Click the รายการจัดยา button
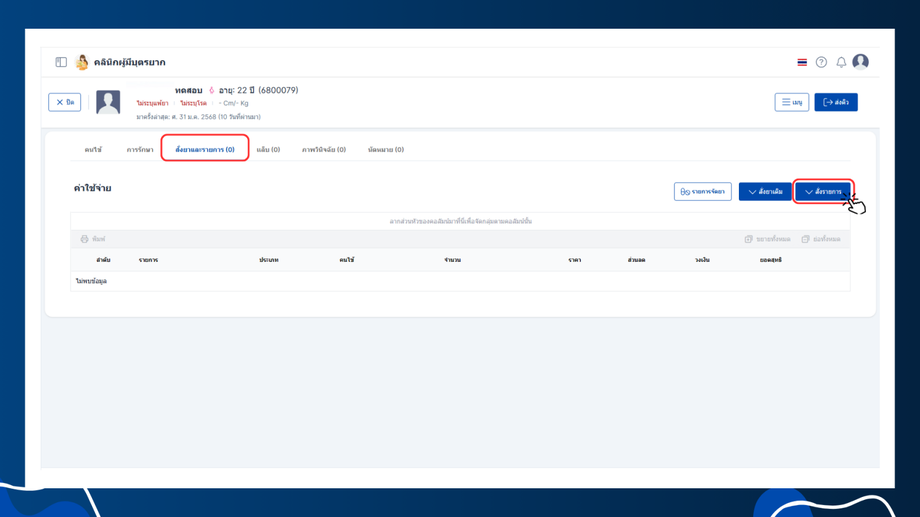Screen dimensions: 920x517 (x=703, y=191)
